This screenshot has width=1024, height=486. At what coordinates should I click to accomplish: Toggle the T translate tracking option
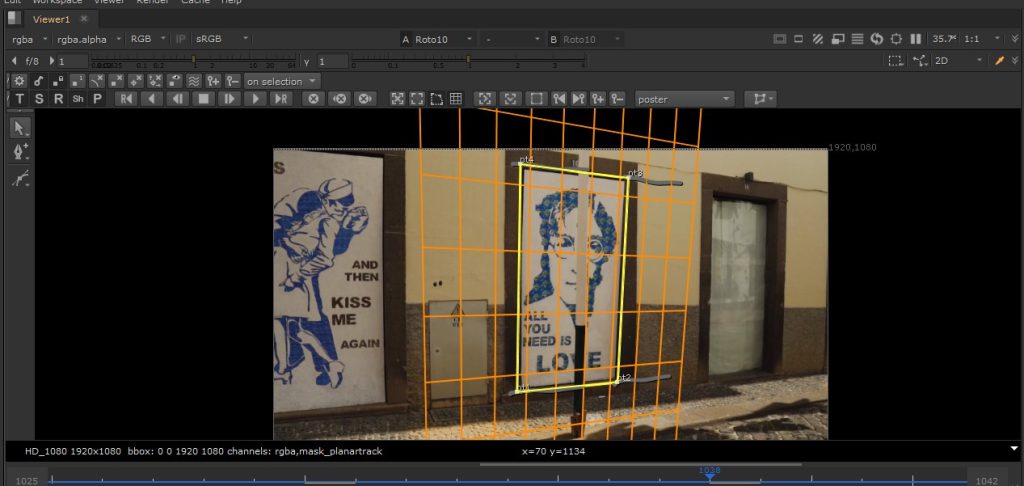coord(20,99)
